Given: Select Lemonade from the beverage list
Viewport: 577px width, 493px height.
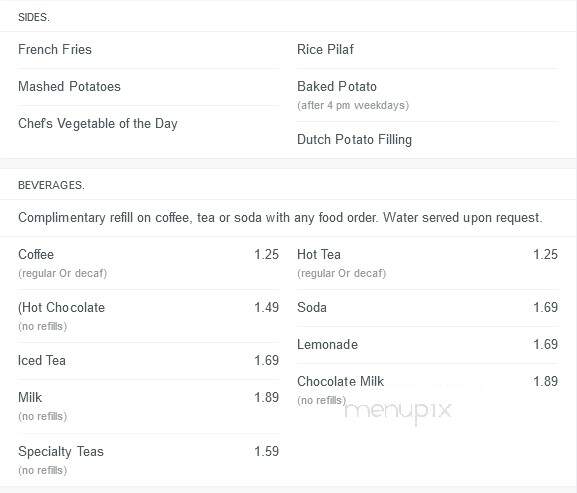Looking at the screenshot, I should pyautogui.click(x=327, y=345).
